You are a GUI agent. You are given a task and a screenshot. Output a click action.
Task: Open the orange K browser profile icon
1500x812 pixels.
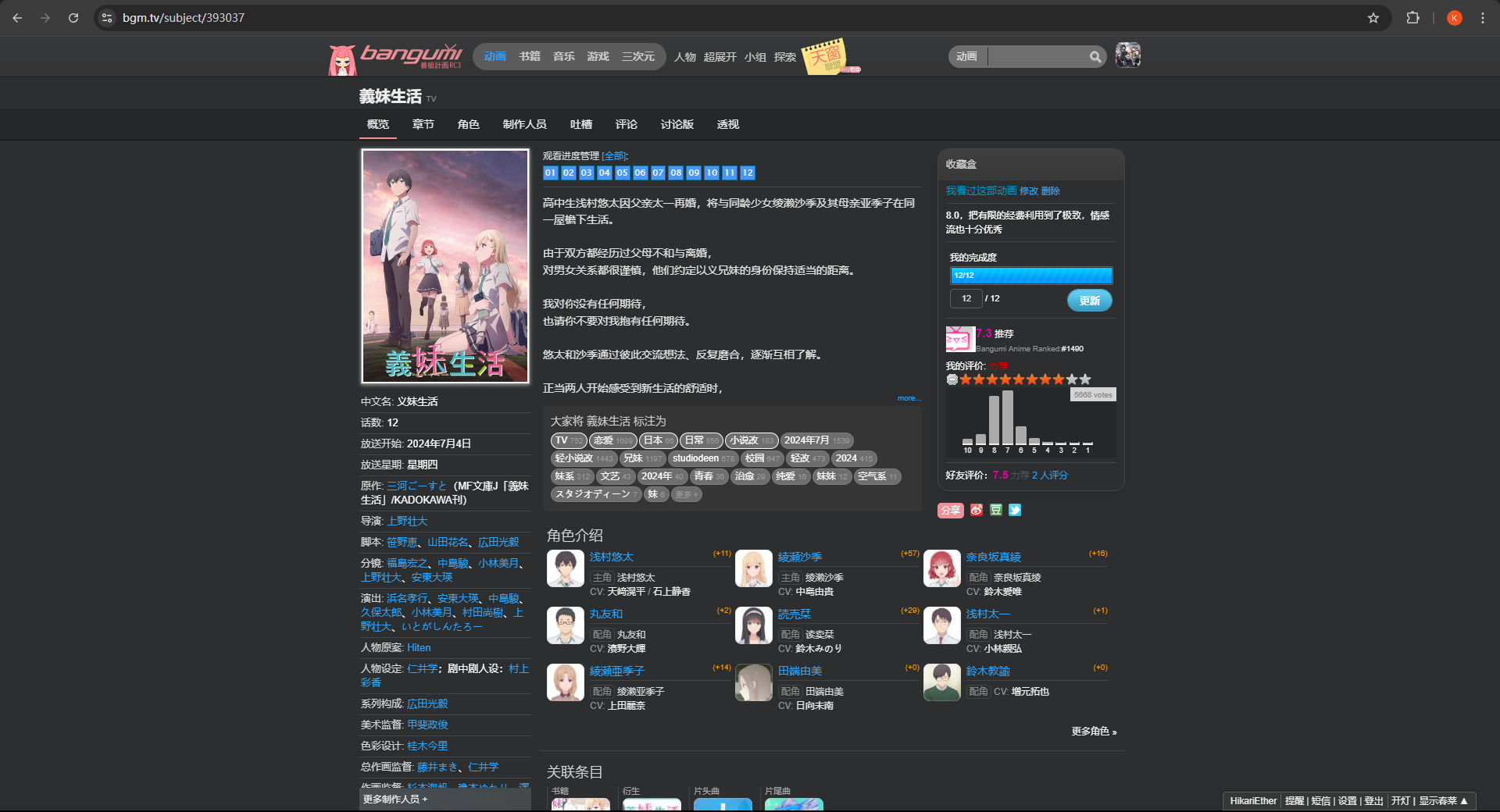tap(1454, 17)
